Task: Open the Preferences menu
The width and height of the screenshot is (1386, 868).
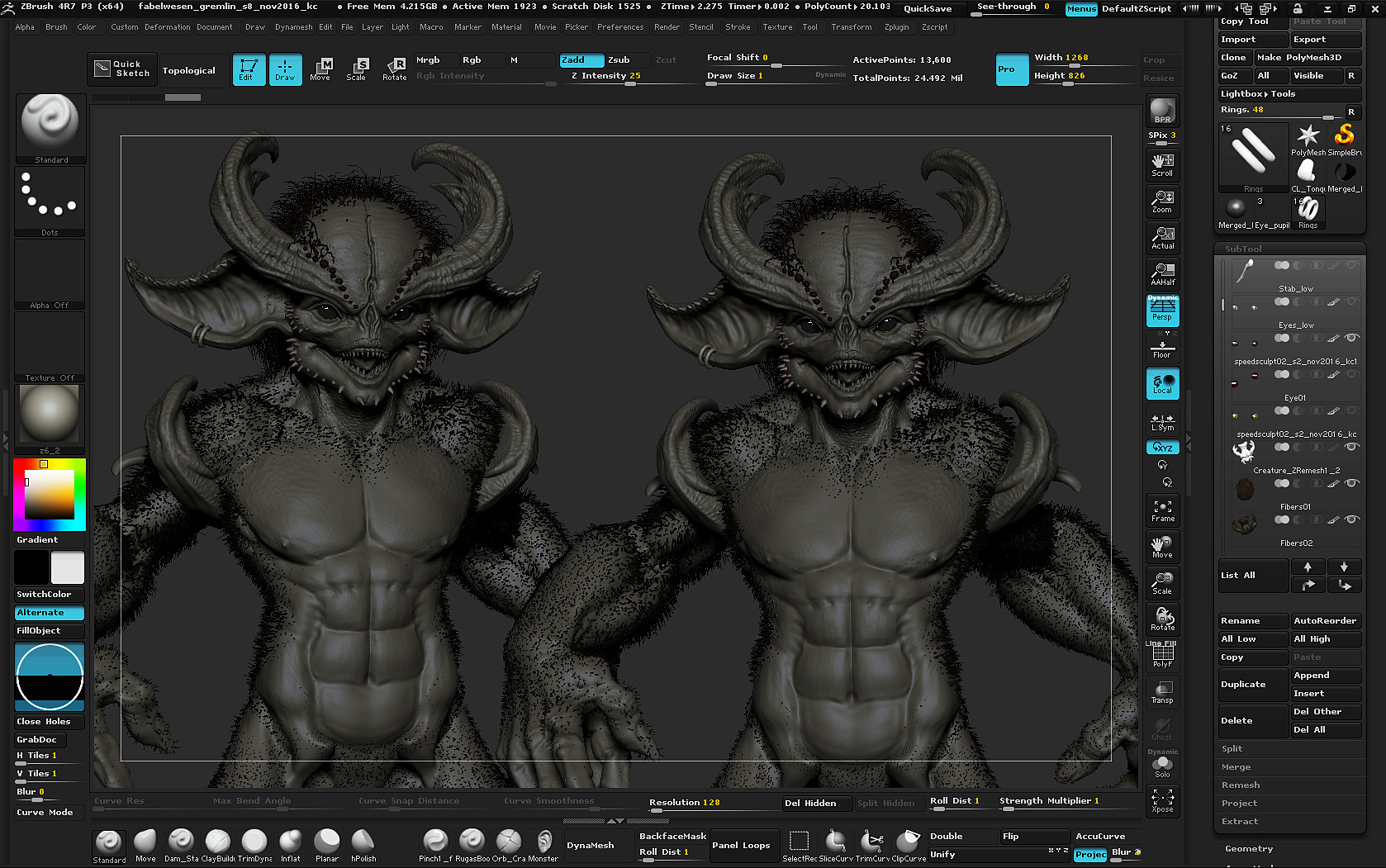Action: (x=620, y=27)
